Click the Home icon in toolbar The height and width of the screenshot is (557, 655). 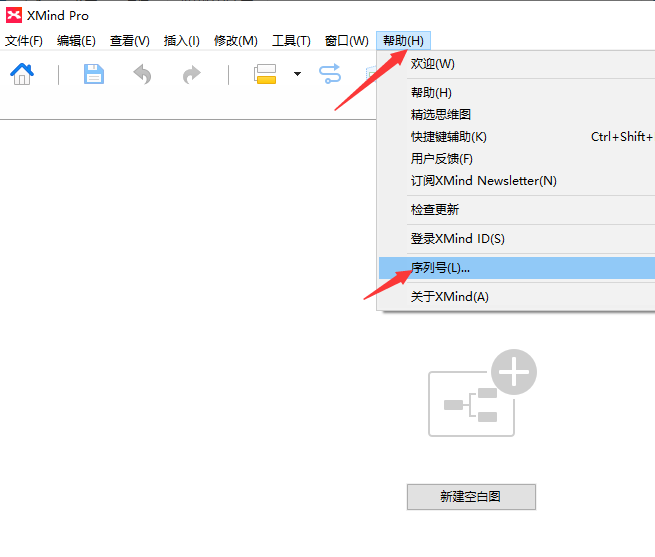pyautogui.click(x=22, y=74)
